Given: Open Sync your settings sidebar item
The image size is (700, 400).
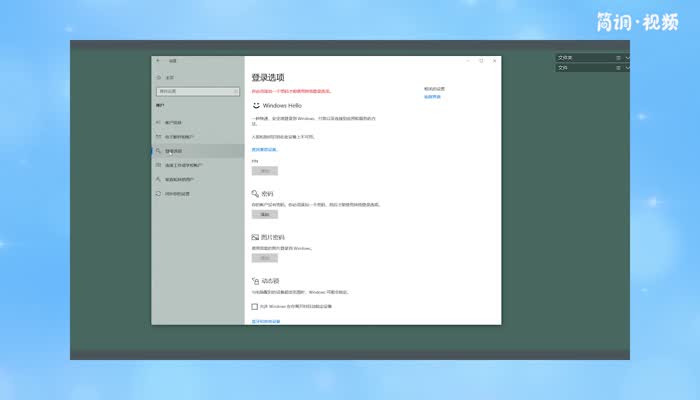Looking at the screenshot, I should [x=176, y=193].
